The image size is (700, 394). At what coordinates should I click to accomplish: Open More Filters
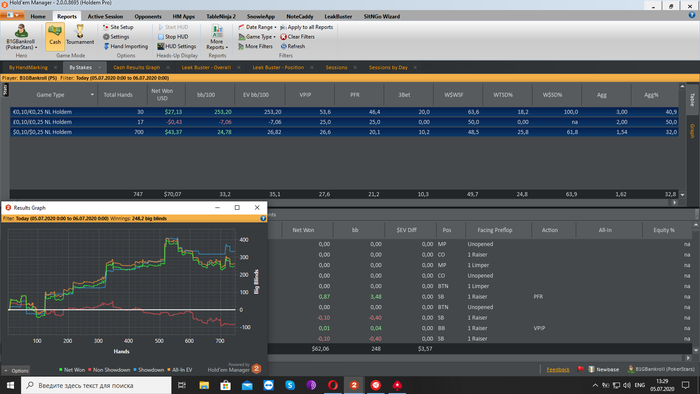(255, 46)
